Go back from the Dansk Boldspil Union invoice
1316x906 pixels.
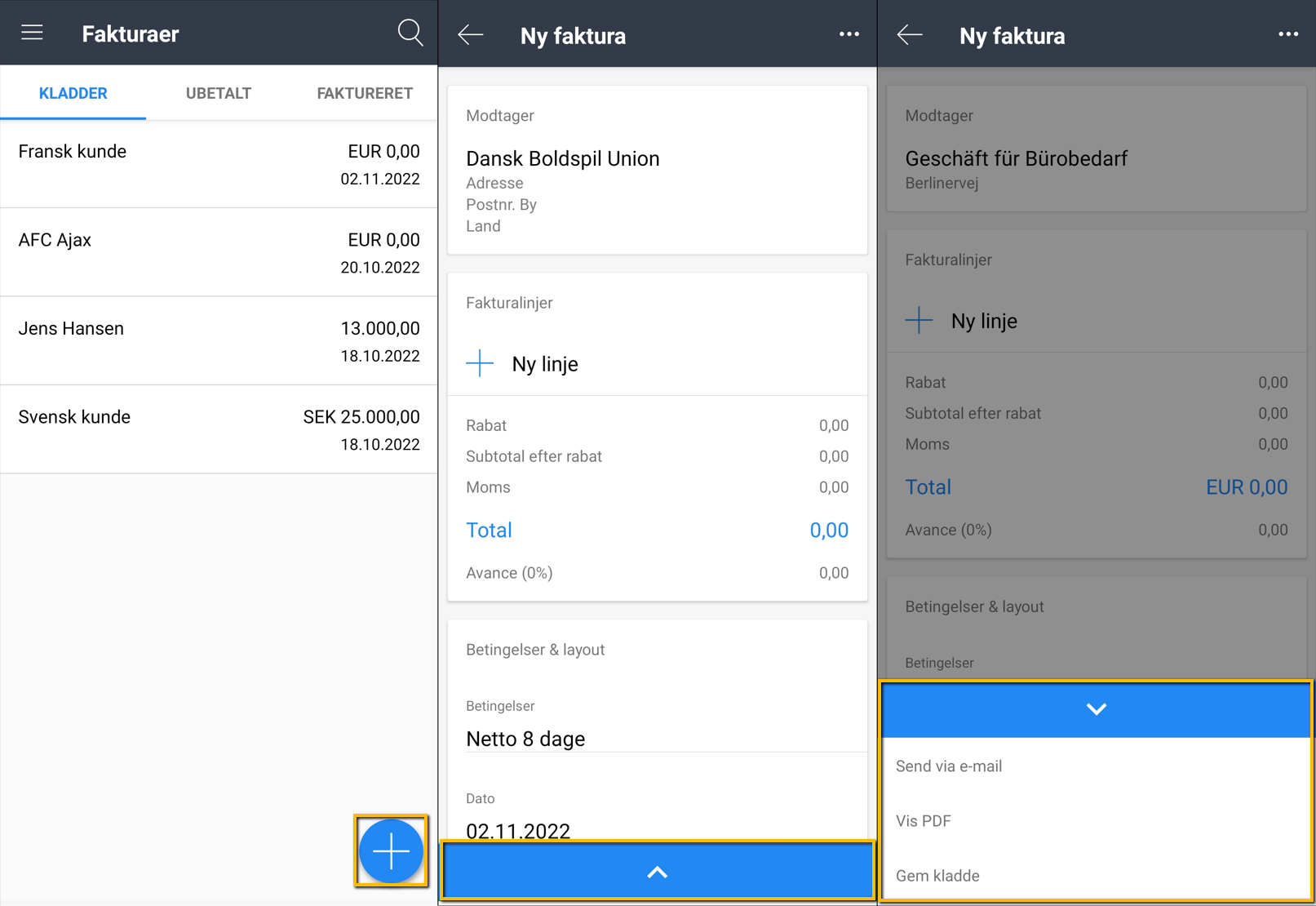click(x=471, y=35)
